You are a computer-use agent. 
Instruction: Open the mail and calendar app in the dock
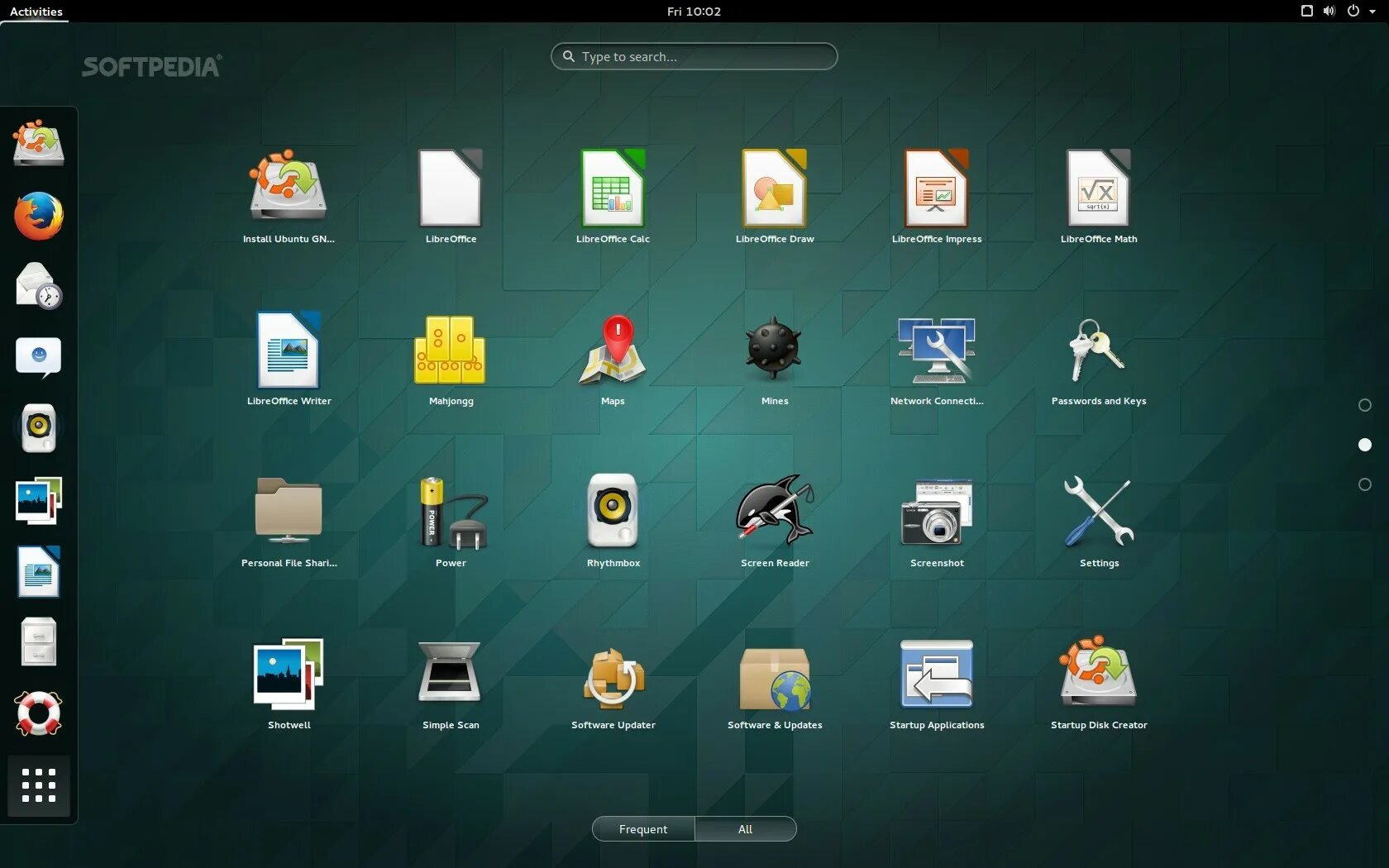coord(38,286)
